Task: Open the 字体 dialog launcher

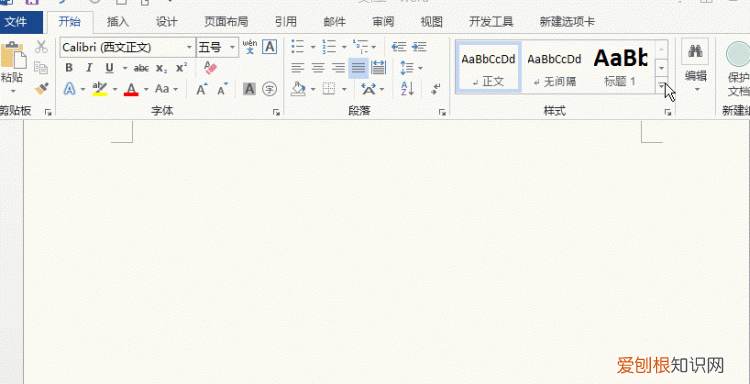Action: click(x=276, y=112)
